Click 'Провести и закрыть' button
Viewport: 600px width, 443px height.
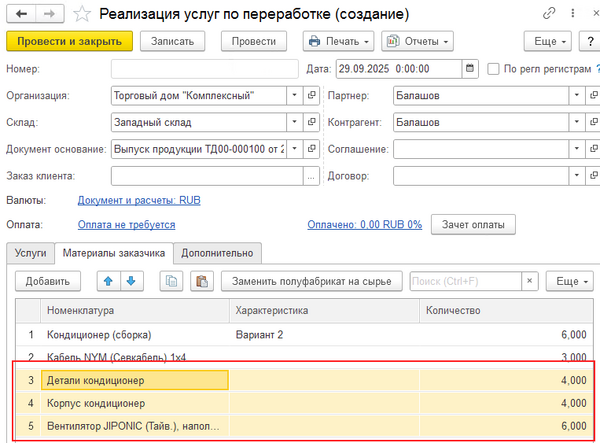click(x=69, y=41)
